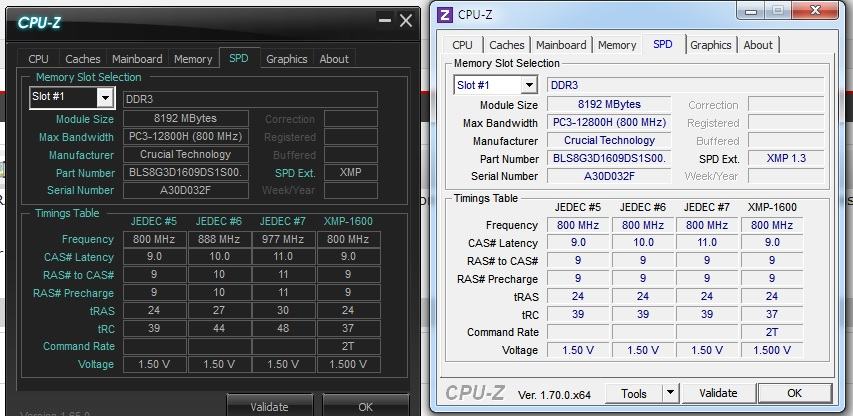This screenshot has width=853, height=416.
Task: Expand Slot #1 dropdown in dark CPU-Z window
Action: click(106, 98)
